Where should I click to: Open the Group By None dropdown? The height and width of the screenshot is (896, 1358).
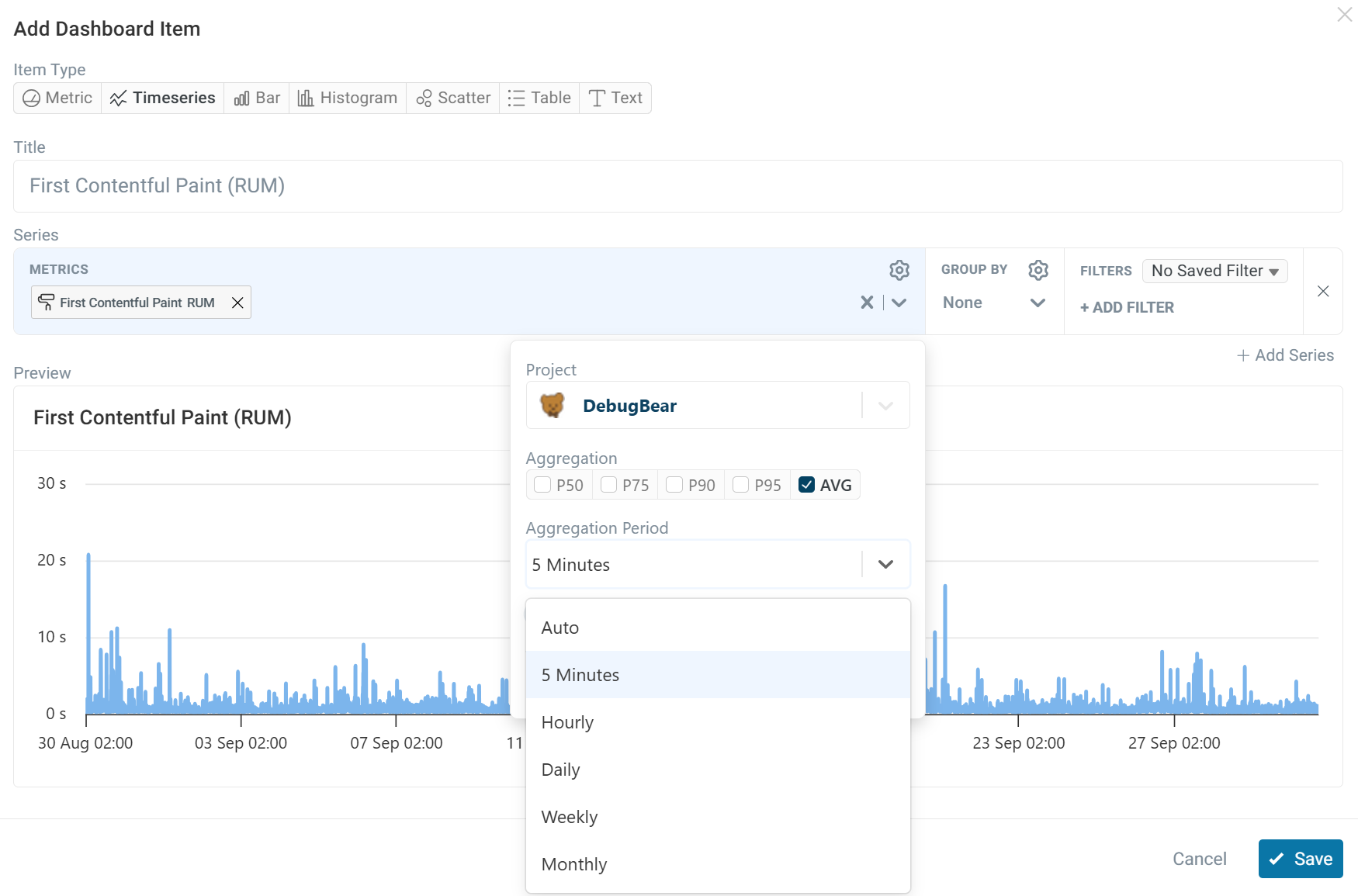994,303
